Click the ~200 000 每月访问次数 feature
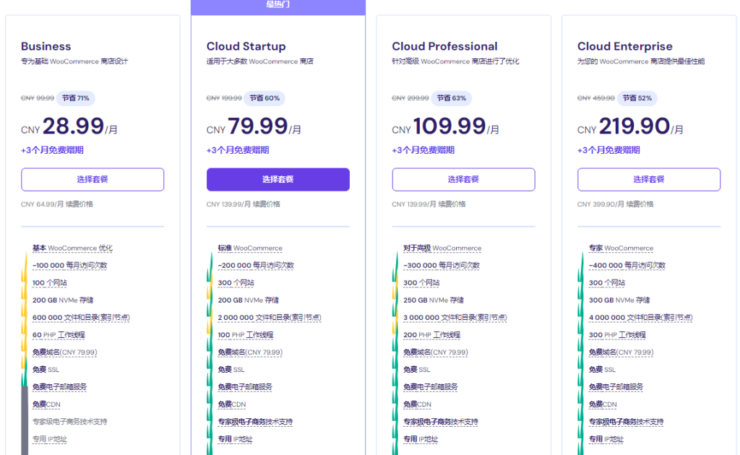The image size is (740, 455). tap(255, 265)
